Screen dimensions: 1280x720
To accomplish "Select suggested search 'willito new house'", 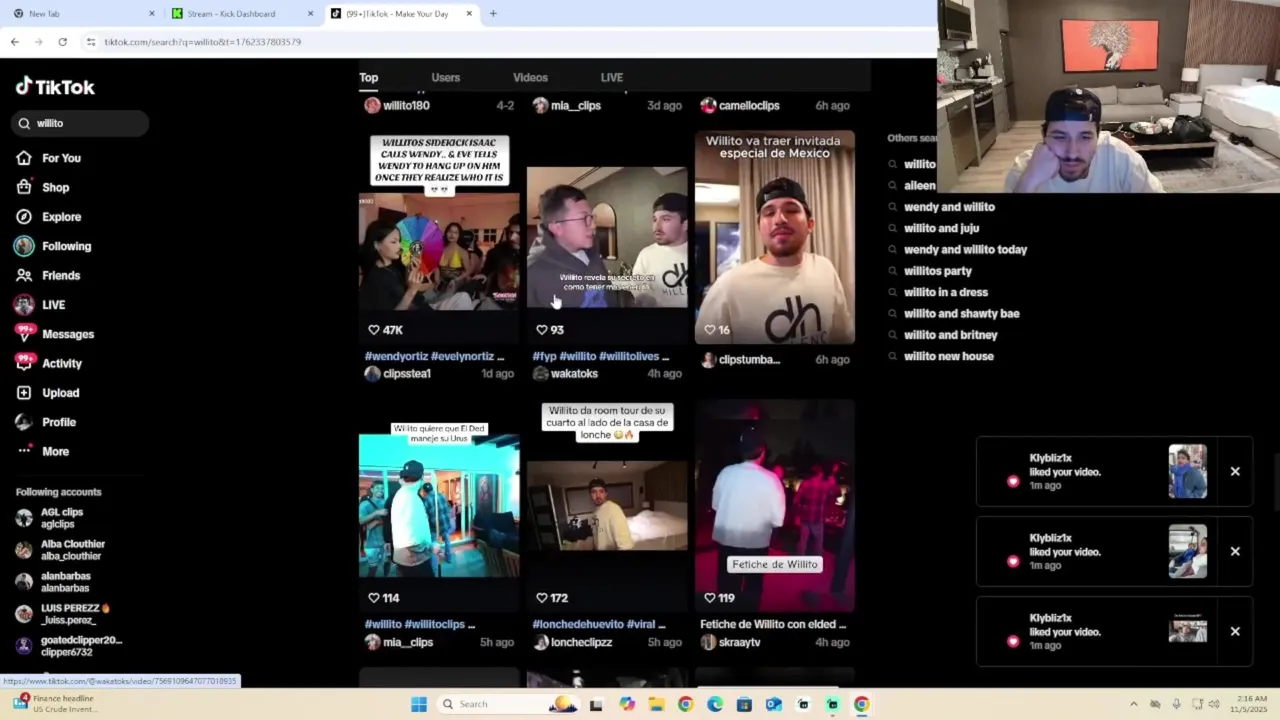I will point(949,356).
